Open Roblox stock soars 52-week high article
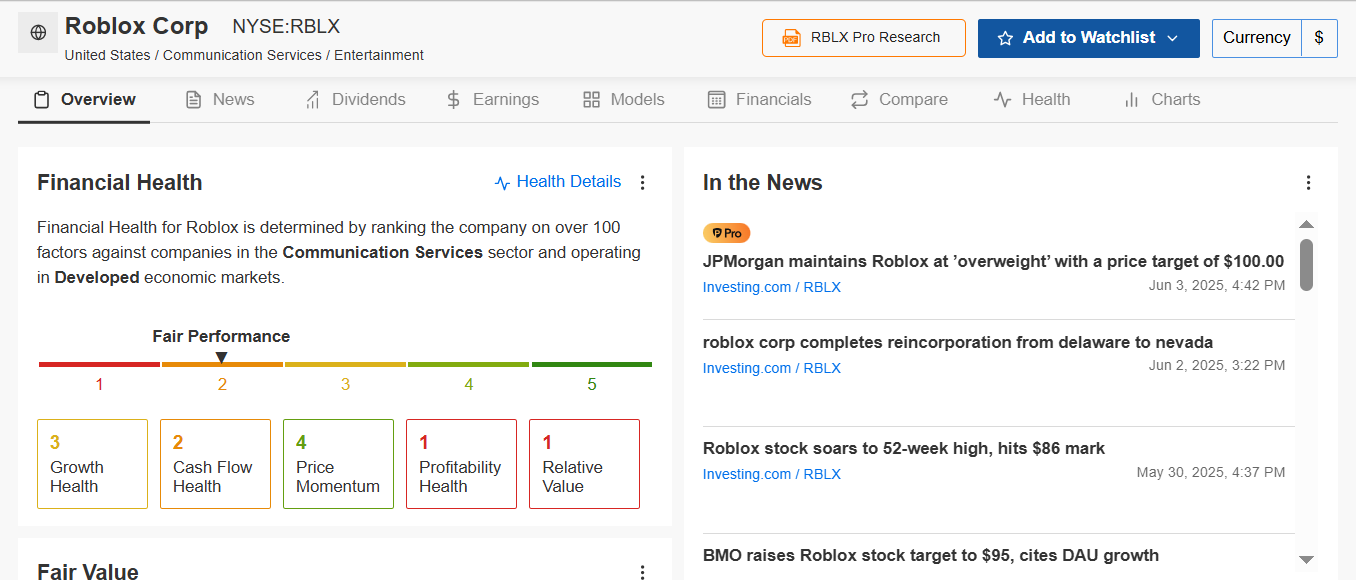This screenshot has width=1356, height=580. click(x=904, y=448)
